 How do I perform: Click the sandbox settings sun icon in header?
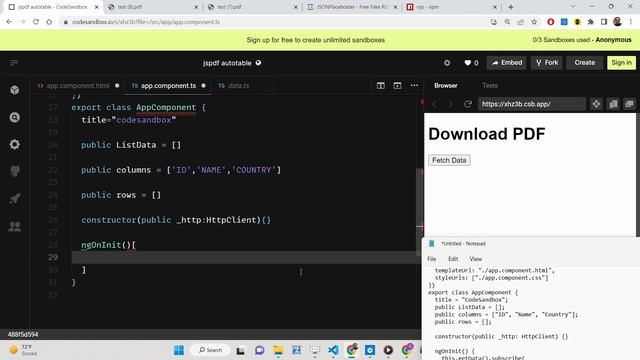(447, 63)
